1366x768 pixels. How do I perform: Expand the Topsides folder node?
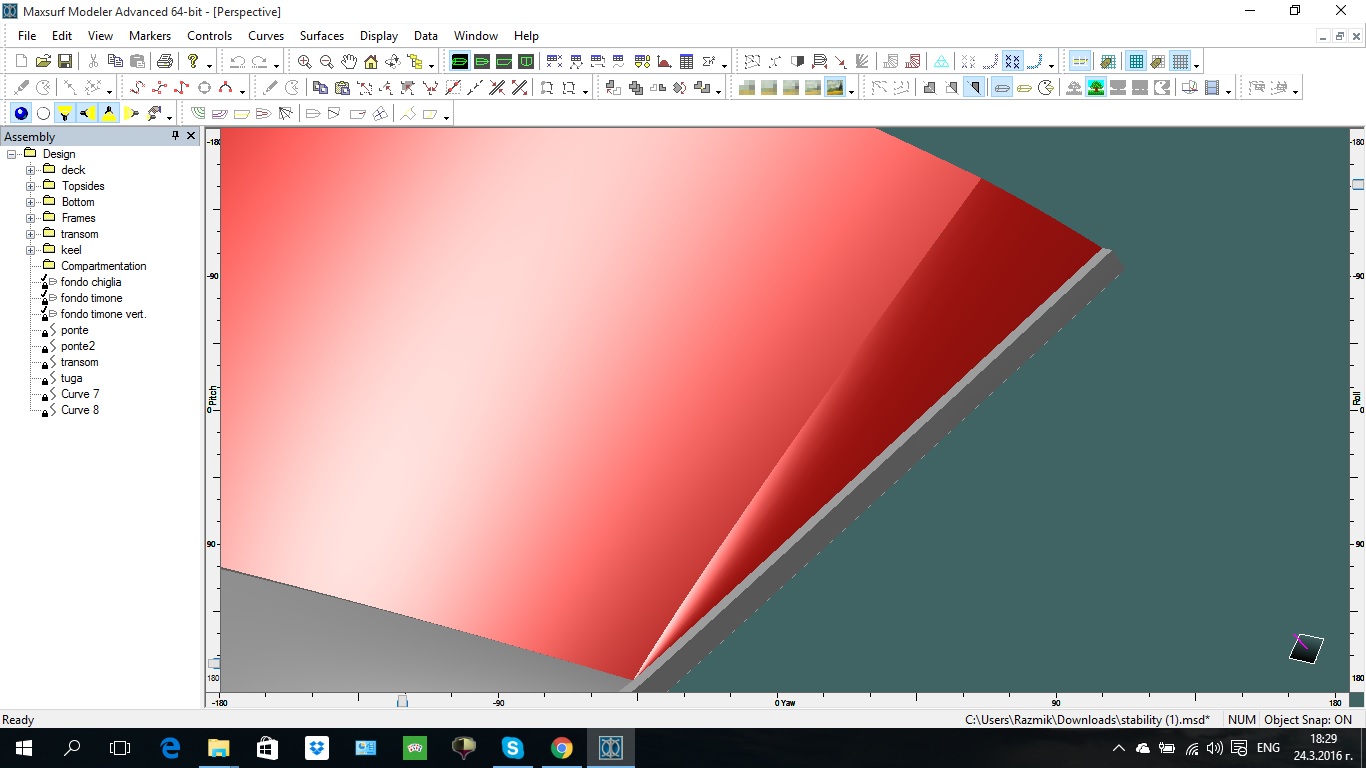click(x=31, y=186)
